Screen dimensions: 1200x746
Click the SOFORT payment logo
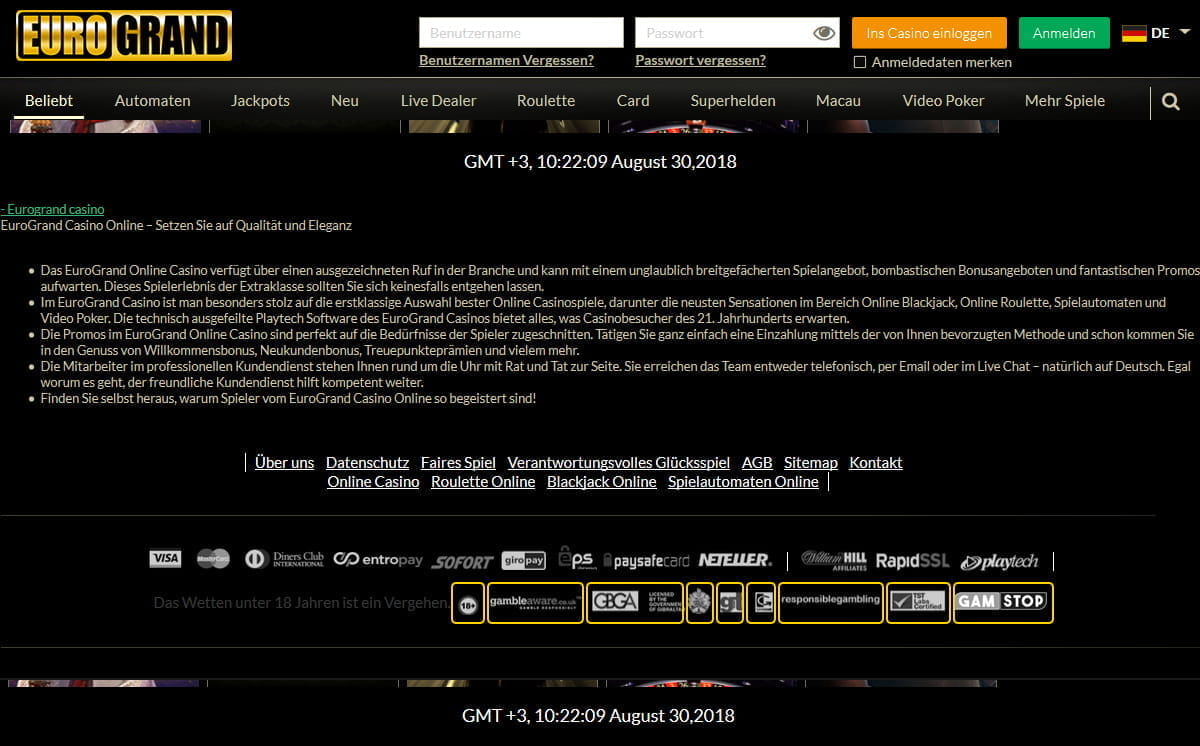[x=462, y=561]
